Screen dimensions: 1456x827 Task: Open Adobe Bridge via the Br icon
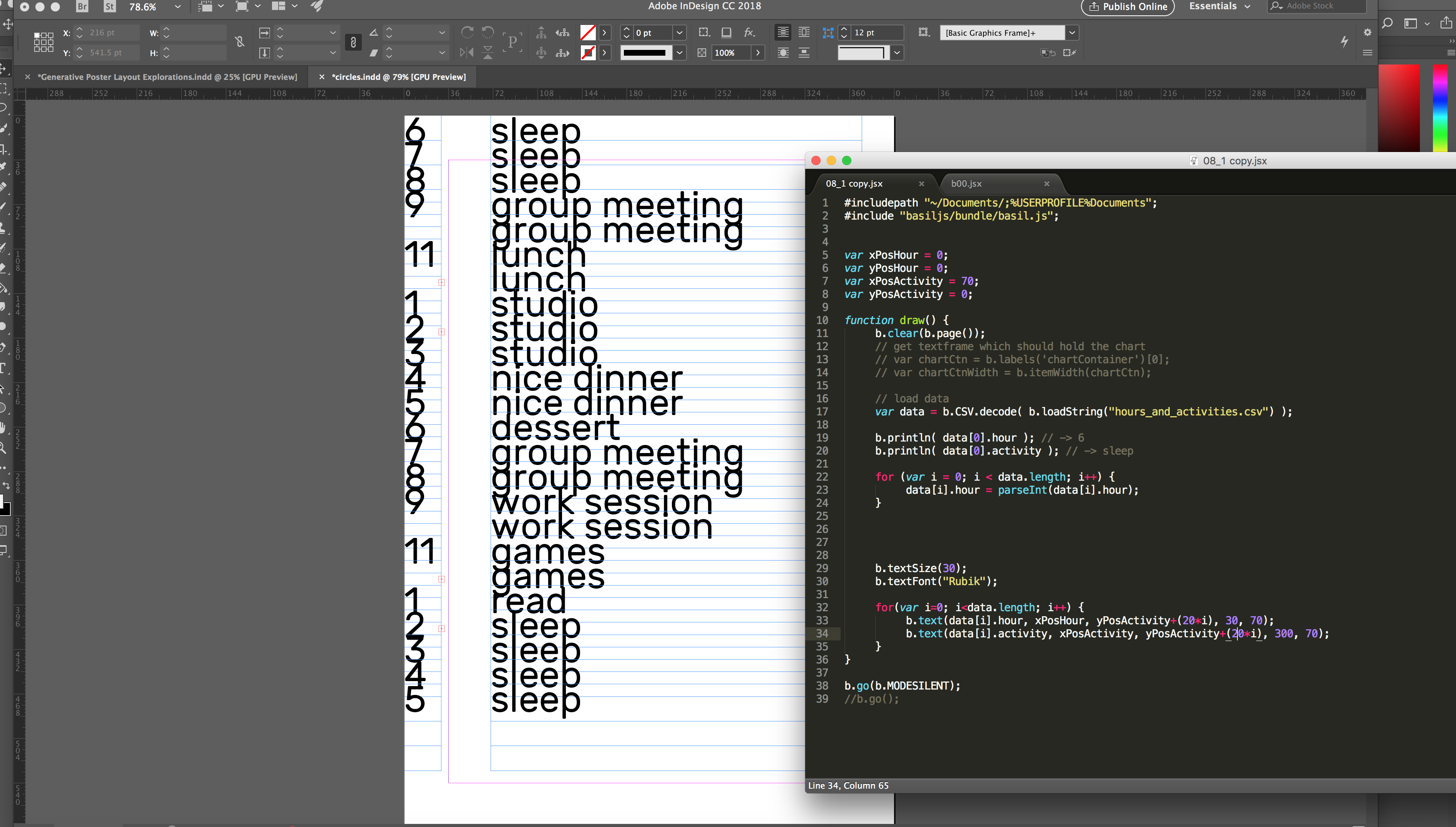(x=83, y=7)
